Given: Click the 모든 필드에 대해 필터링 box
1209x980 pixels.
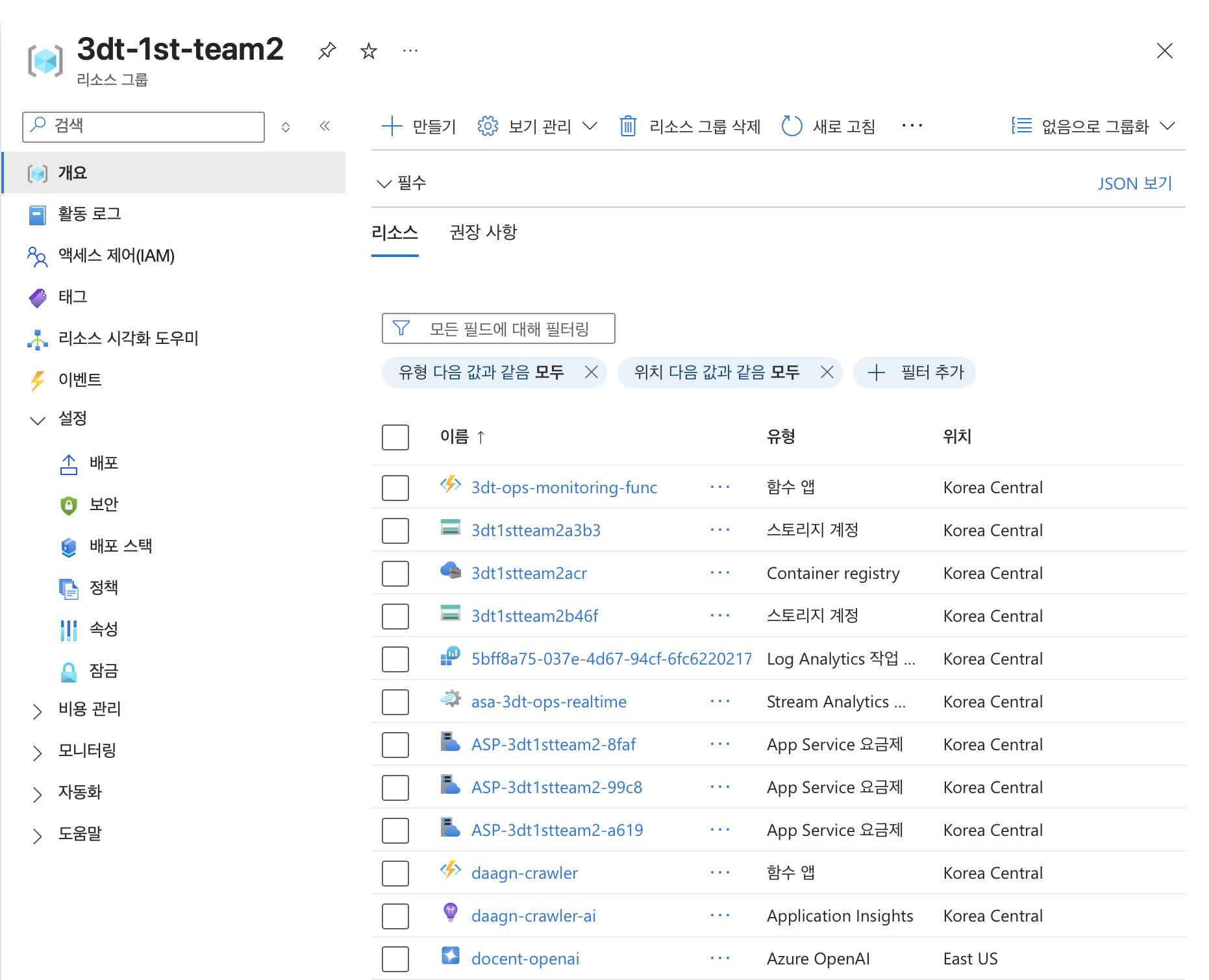Looking at the screenshot, I should pos(499,328).
